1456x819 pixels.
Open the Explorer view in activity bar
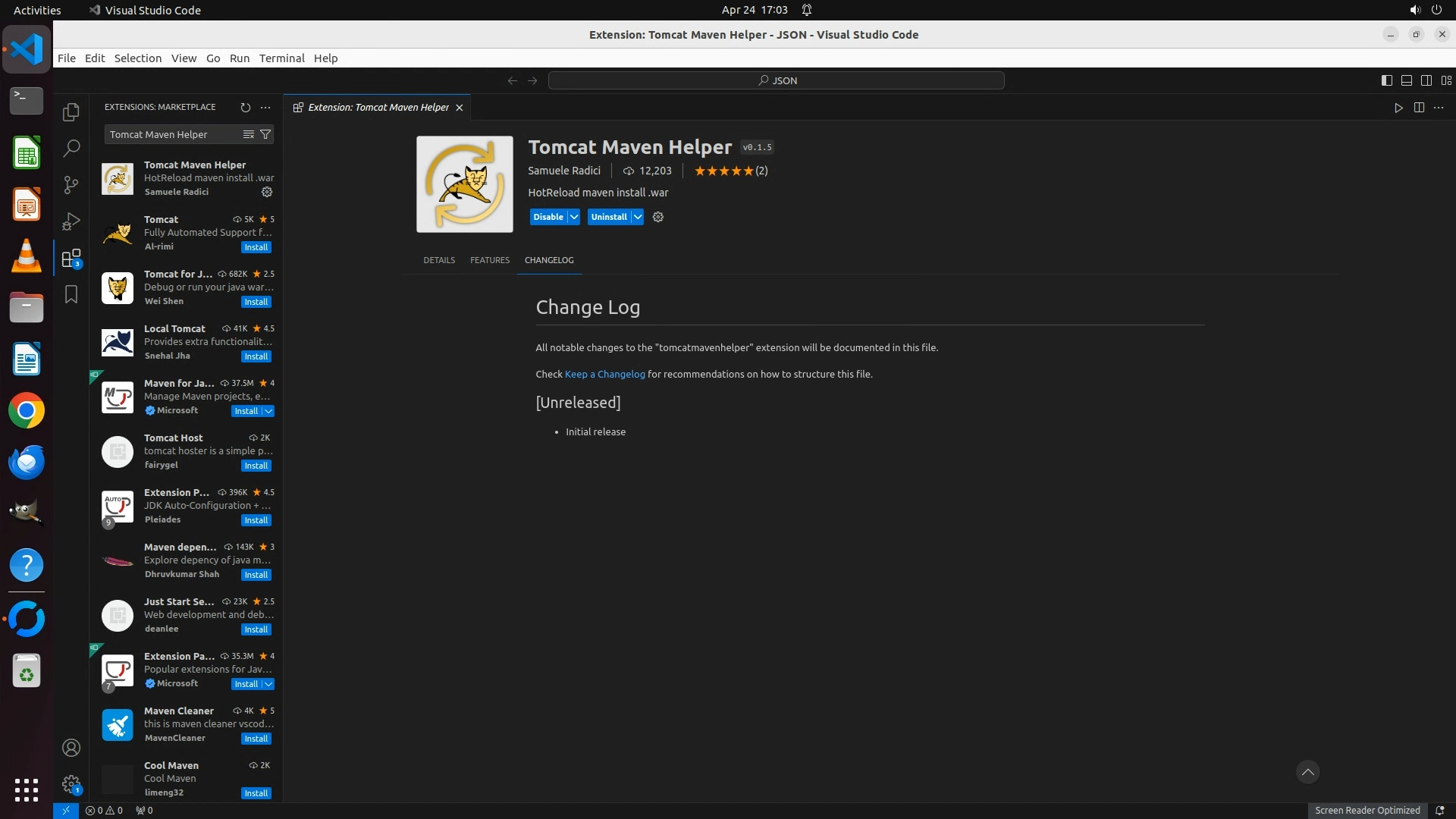[71, 112]
